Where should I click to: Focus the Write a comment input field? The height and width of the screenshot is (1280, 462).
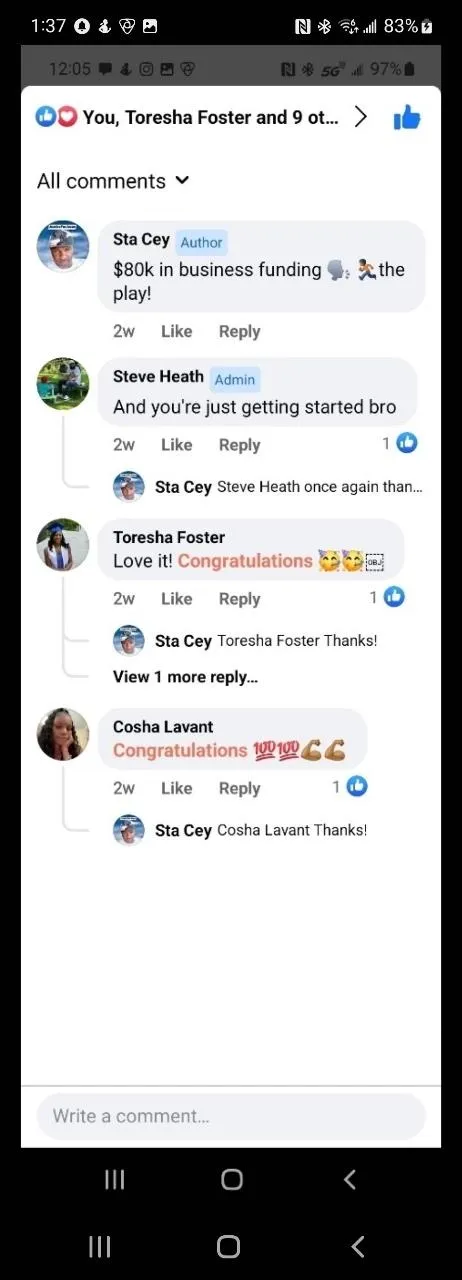[231, 1116]
